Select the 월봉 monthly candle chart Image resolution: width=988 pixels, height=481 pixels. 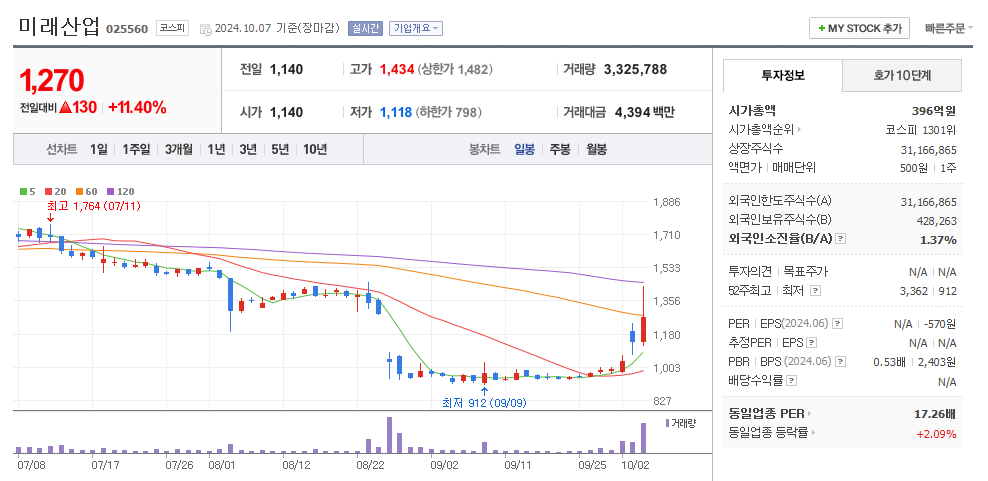coord(596,149)
